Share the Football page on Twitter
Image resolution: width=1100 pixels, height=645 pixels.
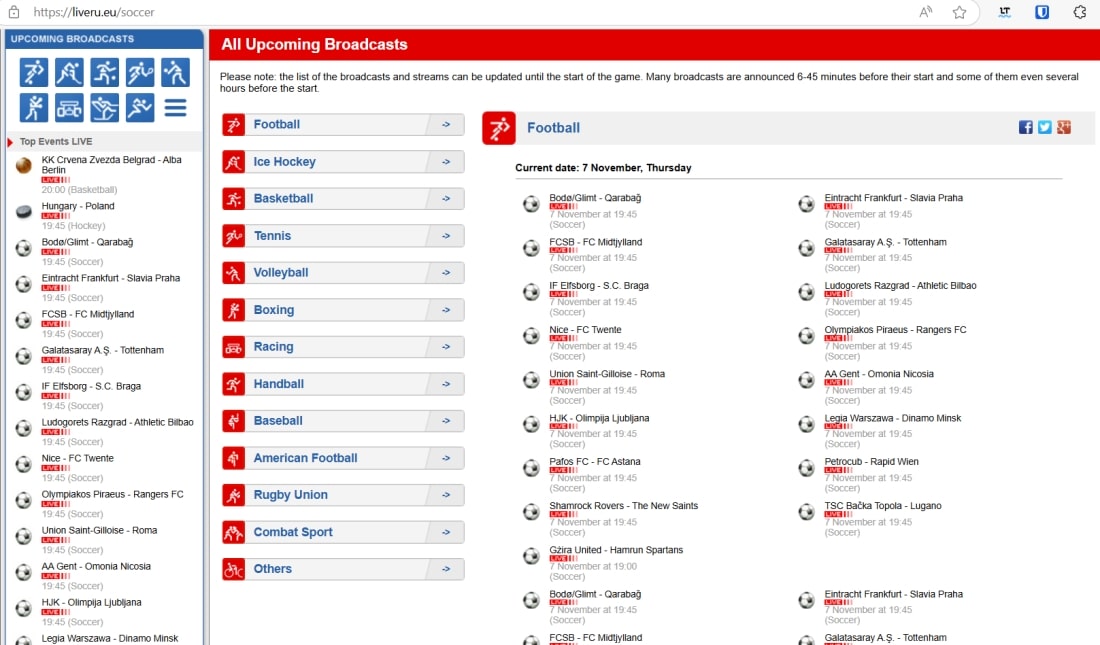coord(1045,127)
